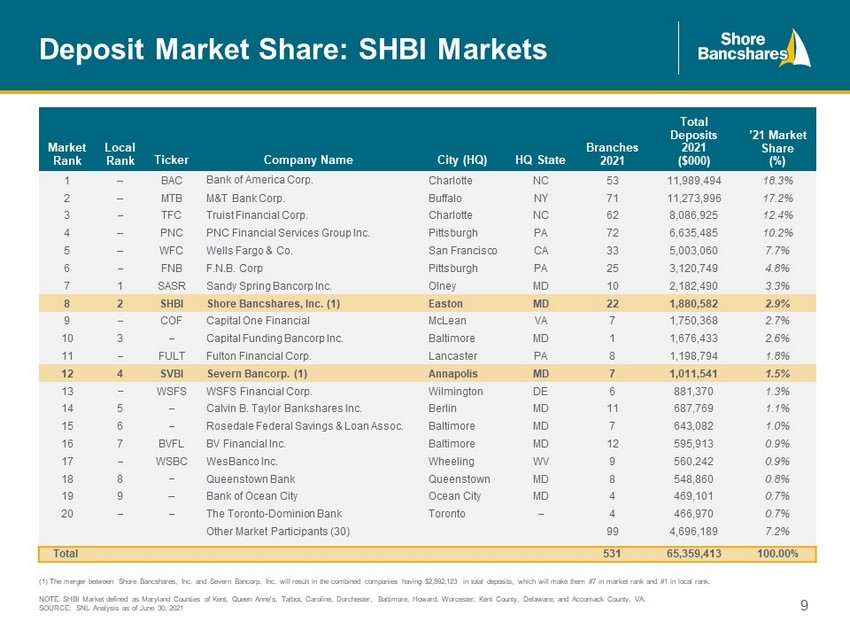850x638 pixels.
Task: Click the 'Branches 2021' column header
Action: 612,154
